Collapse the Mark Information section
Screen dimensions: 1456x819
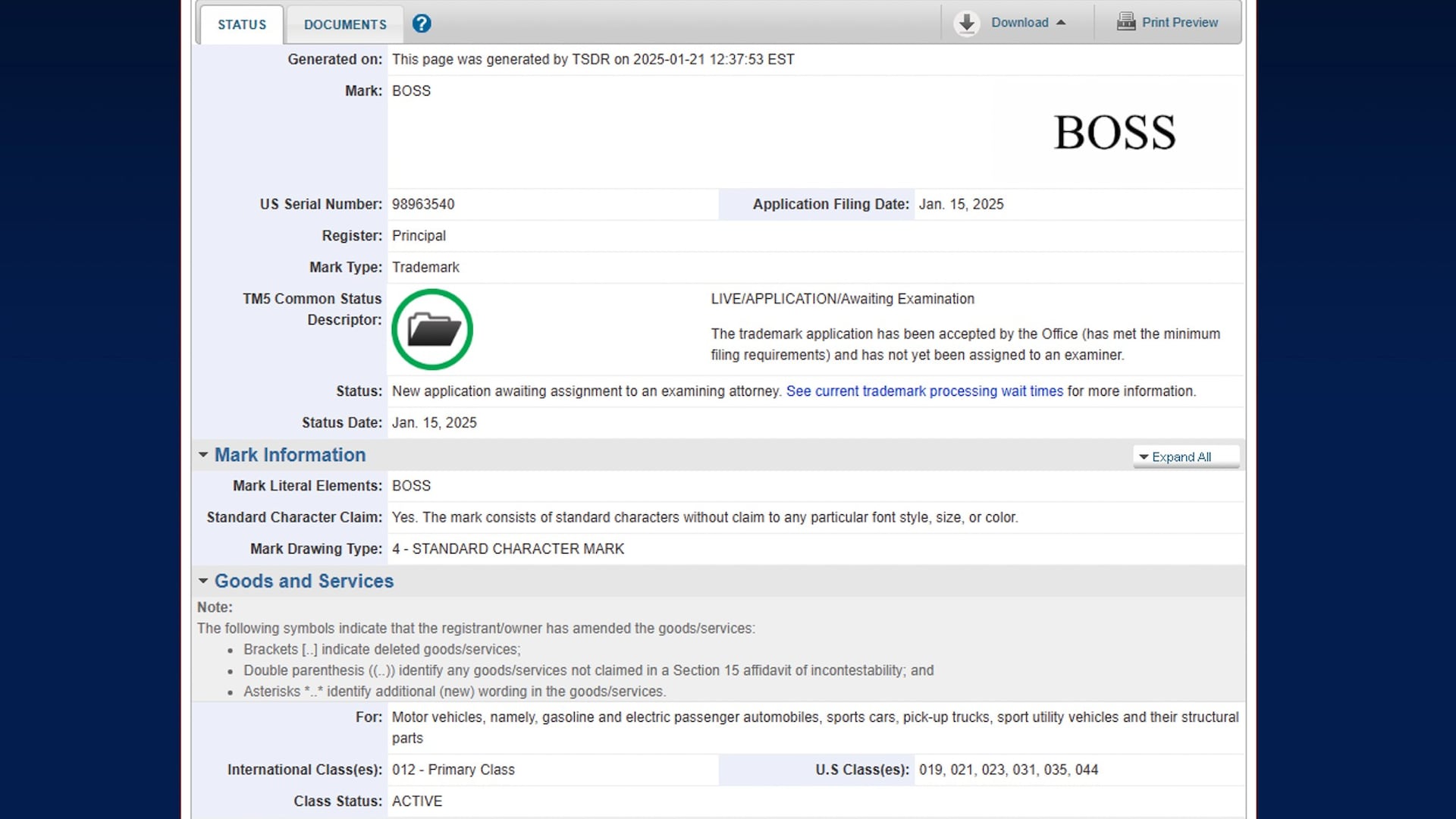click(x=203, y=455)
